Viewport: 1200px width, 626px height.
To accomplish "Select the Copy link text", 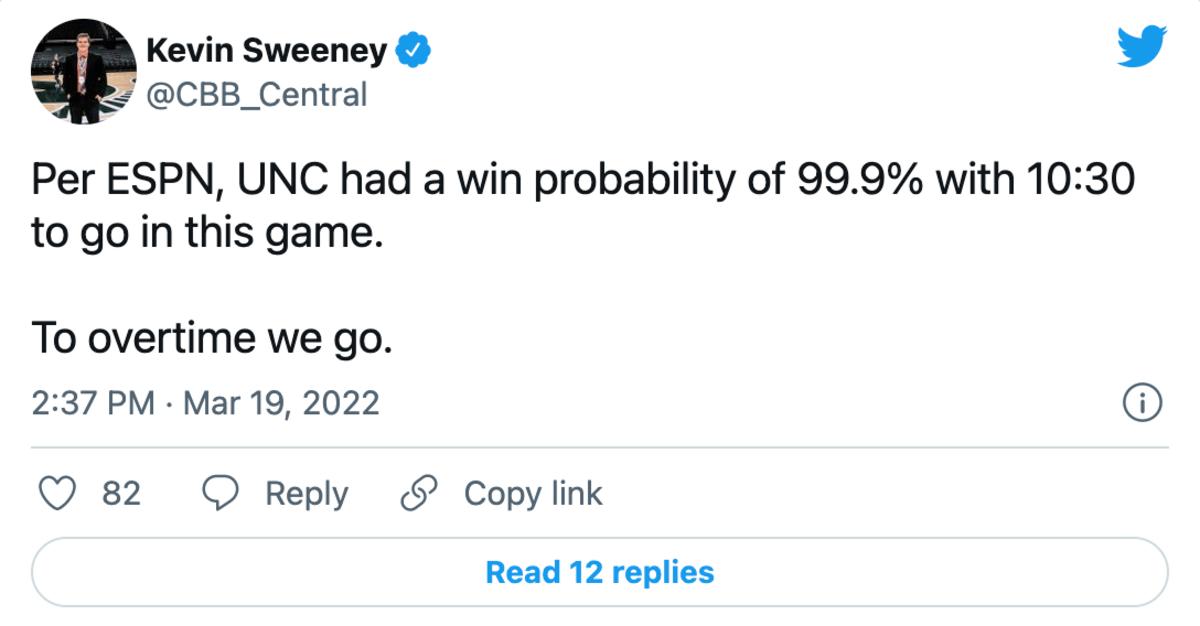I will [x=533, y=493].
